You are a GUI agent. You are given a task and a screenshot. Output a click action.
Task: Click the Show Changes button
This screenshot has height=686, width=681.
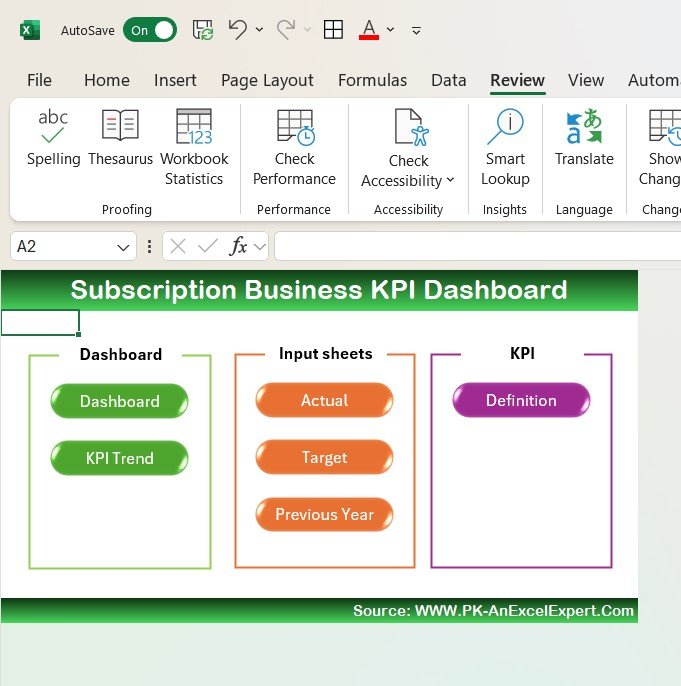click(660, 147)
